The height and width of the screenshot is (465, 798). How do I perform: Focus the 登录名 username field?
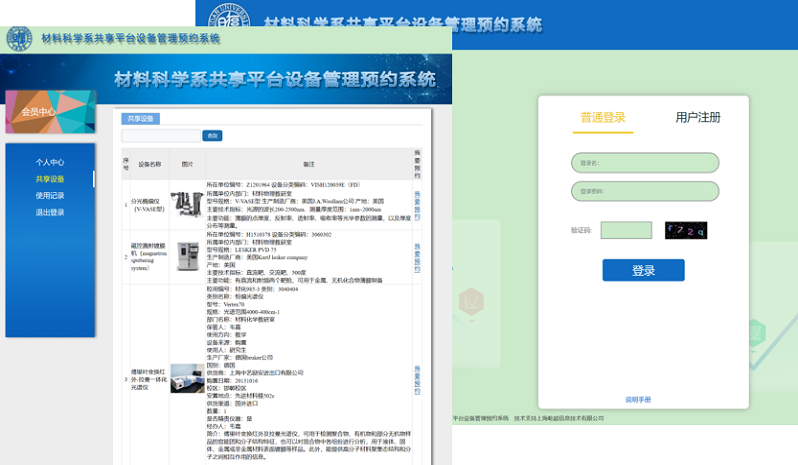click(645, 162)
